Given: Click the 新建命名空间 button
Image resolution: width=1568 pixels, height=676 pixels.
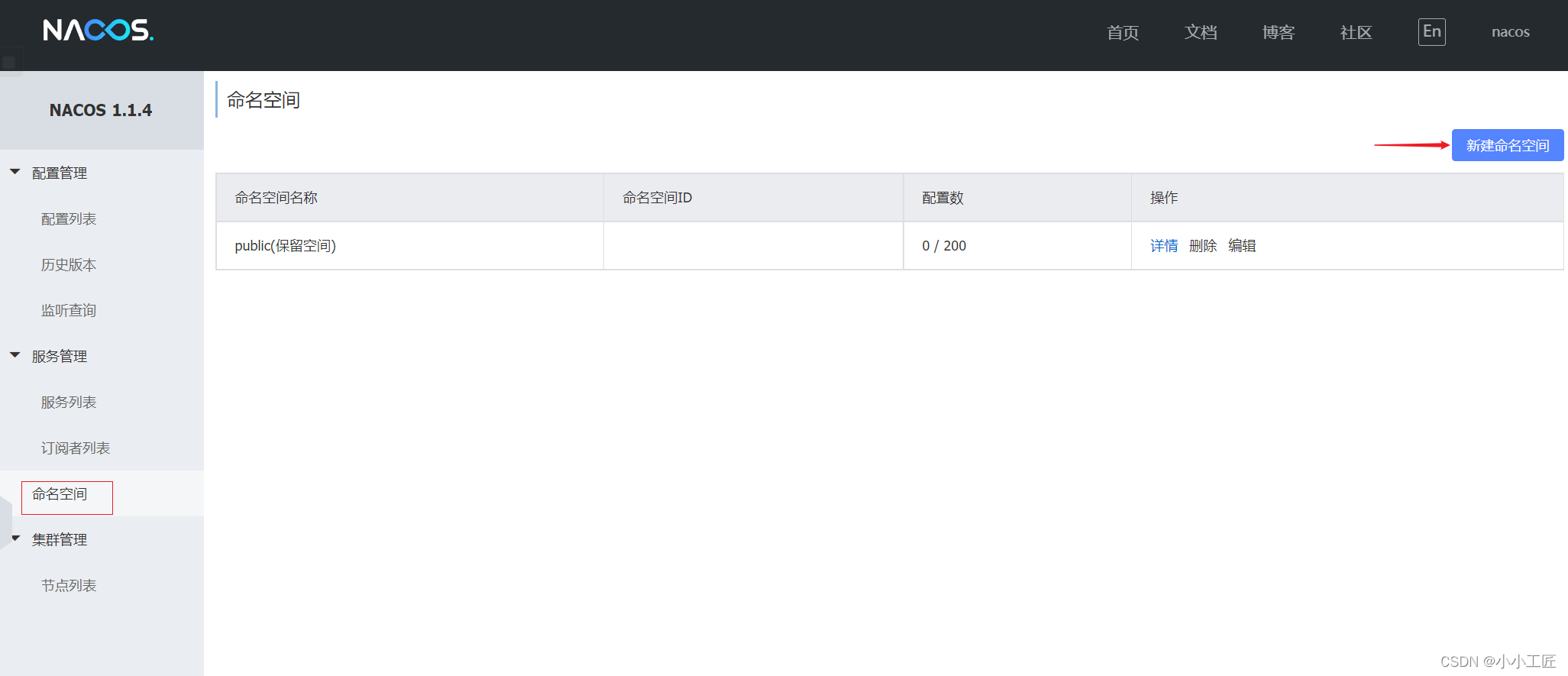Looking at the screenshot, I should tap(1508, 145).
